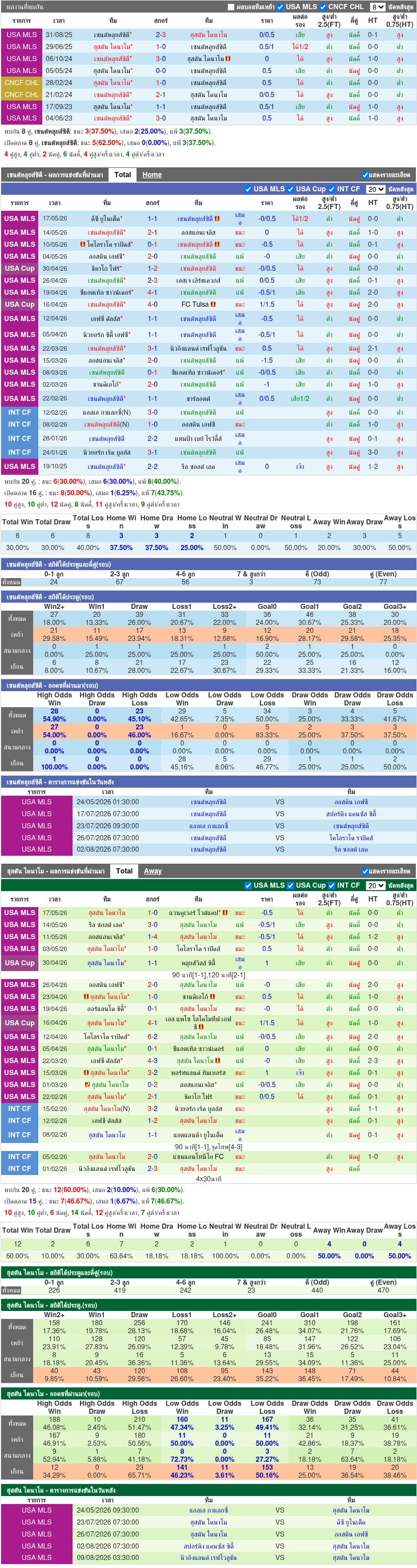417x1568 pixels.
Task: Open St. Louis recent matches dropdown showing 20
Action: pos(376,189)
